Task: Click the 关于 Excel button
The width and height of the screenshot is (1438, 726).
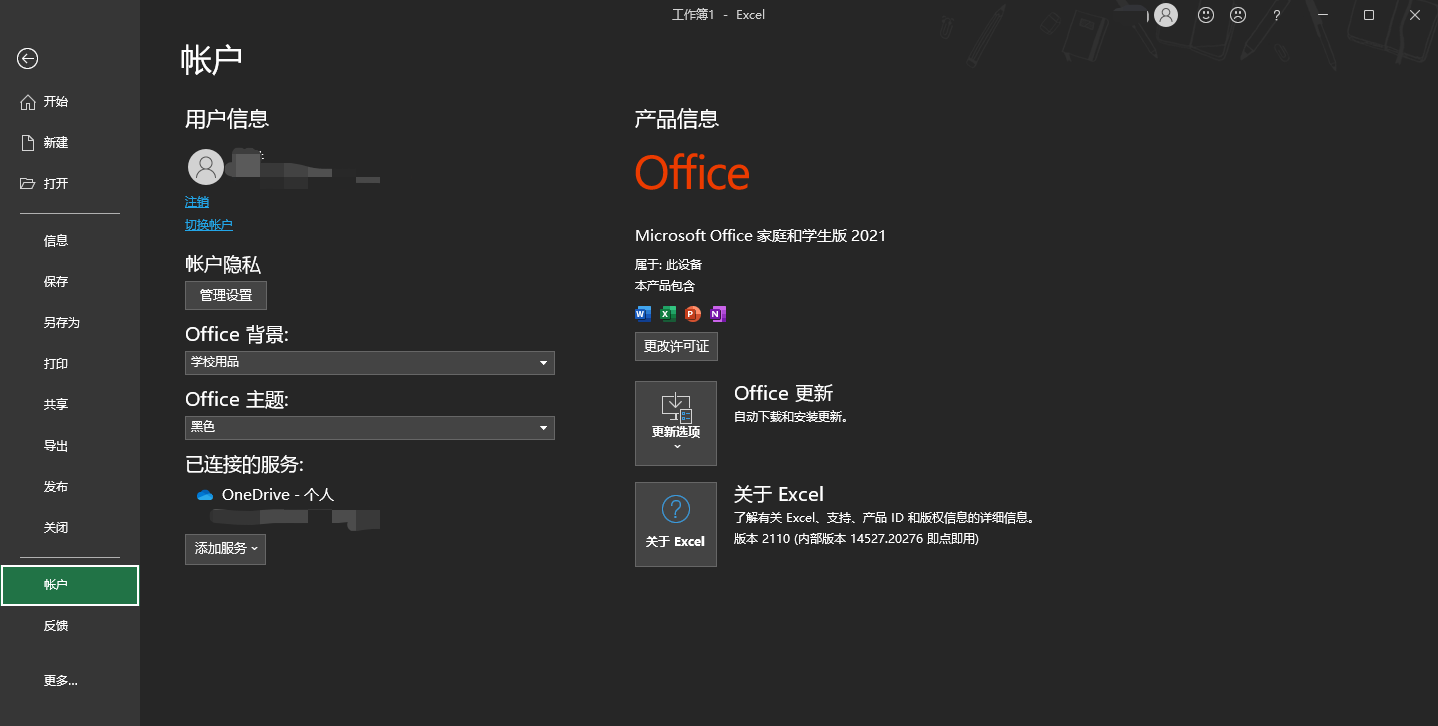Action: pos(676,524)
